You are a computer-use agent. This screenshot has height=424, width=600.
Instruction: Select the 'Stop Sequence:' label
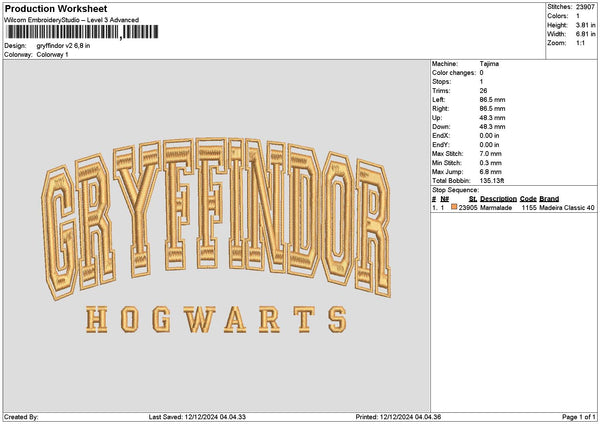(x=455, y=190)
